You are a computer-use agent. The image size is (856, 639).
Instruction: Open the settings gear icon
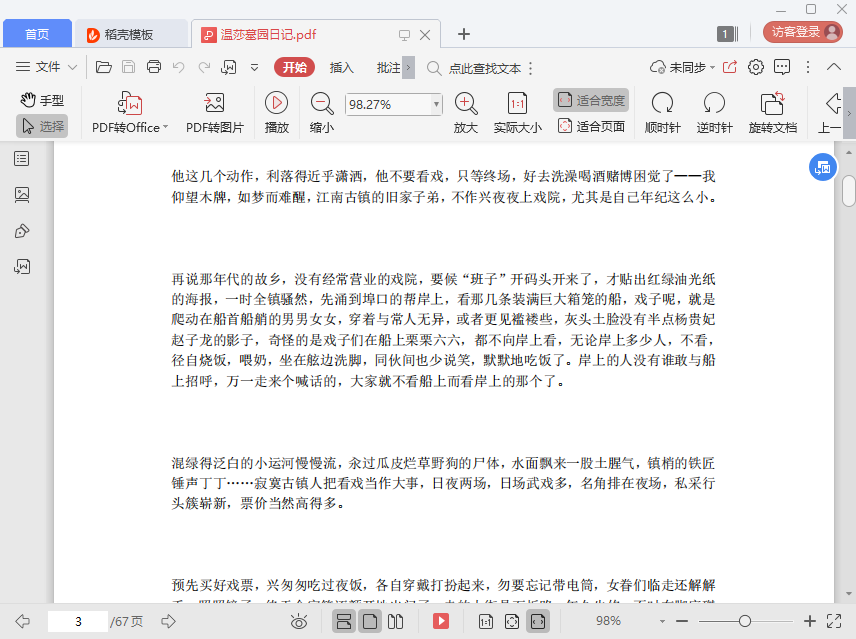[756, 67]
